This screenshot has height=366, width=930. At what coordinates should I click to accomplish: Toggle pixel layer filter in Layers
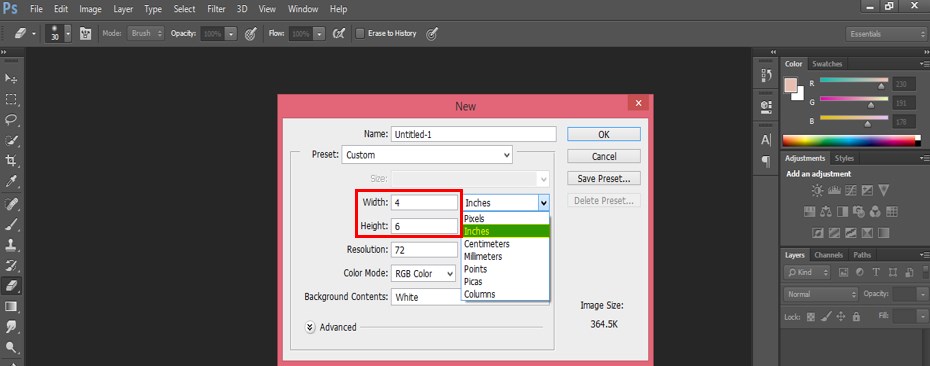click(x=843, y=273)
